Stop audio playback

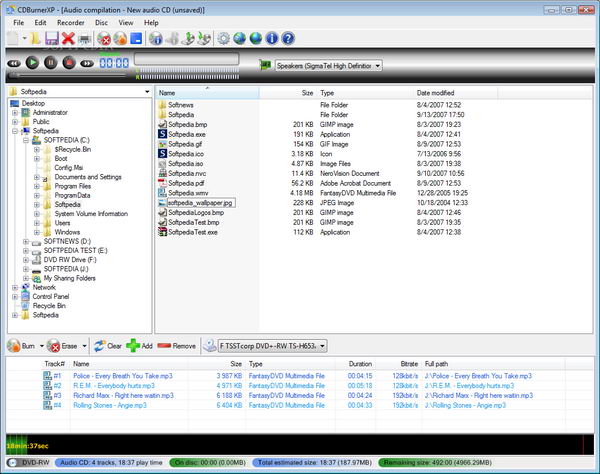[69, 62]
